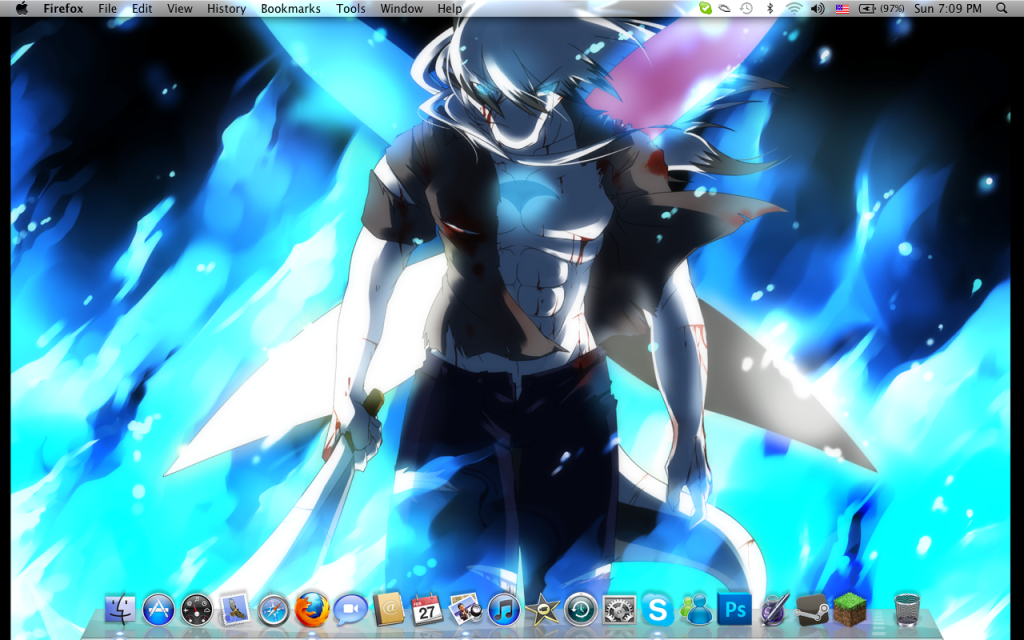This screenshot has width=1024, height=640.
Task: Open Dashboard from the dock
Action: tap(197, 611)
